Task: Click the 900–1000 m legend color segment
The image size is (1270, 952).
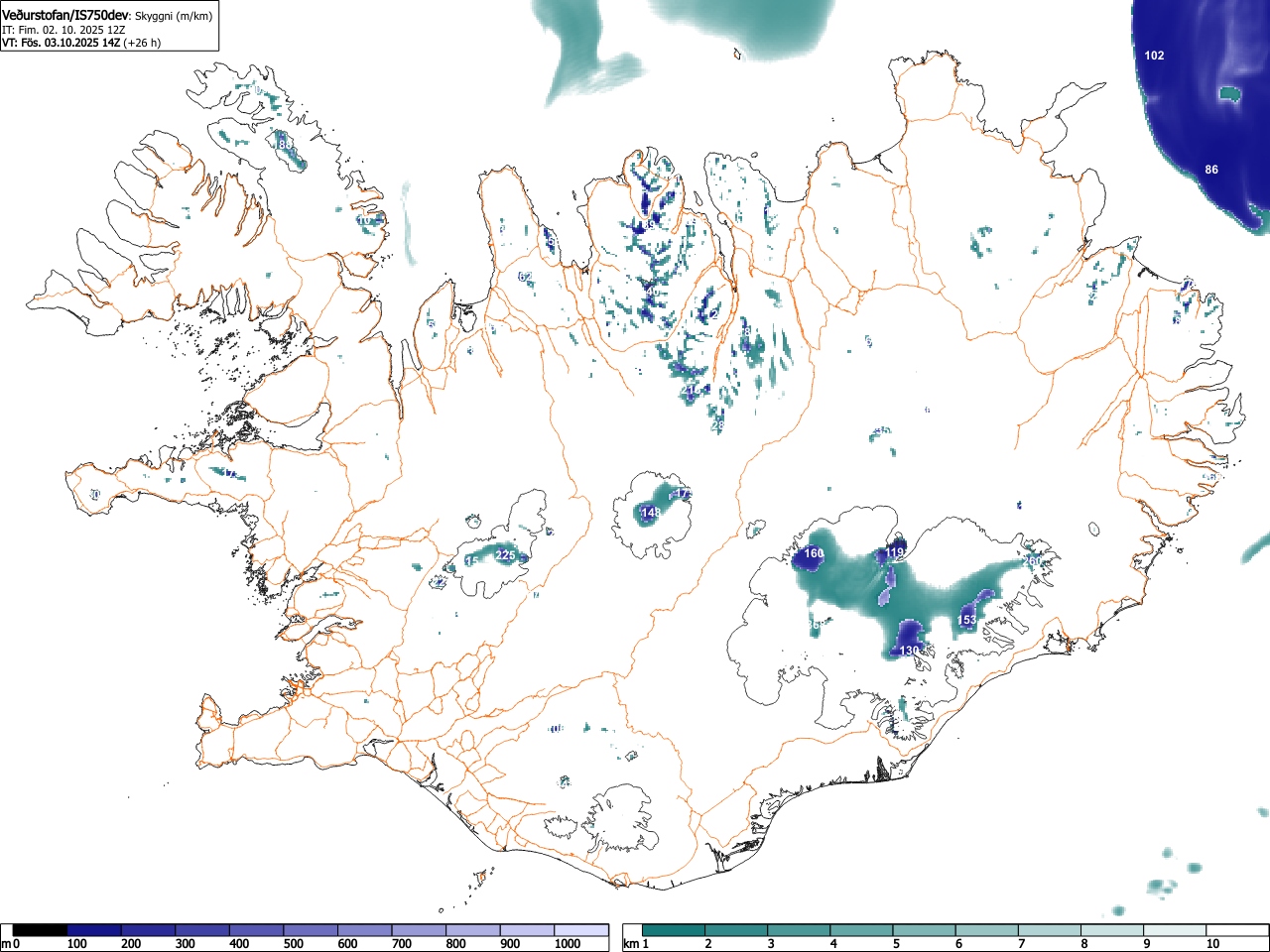Action: 527,930
